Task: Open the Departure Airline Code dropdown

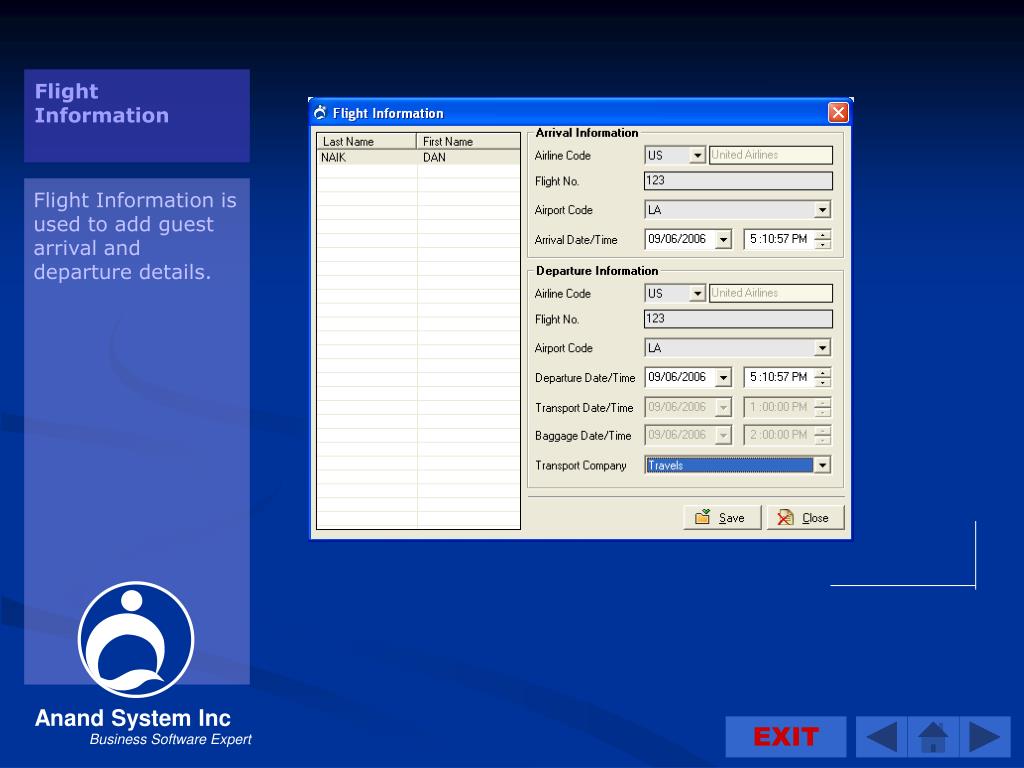Action: [x=697, y=294]
